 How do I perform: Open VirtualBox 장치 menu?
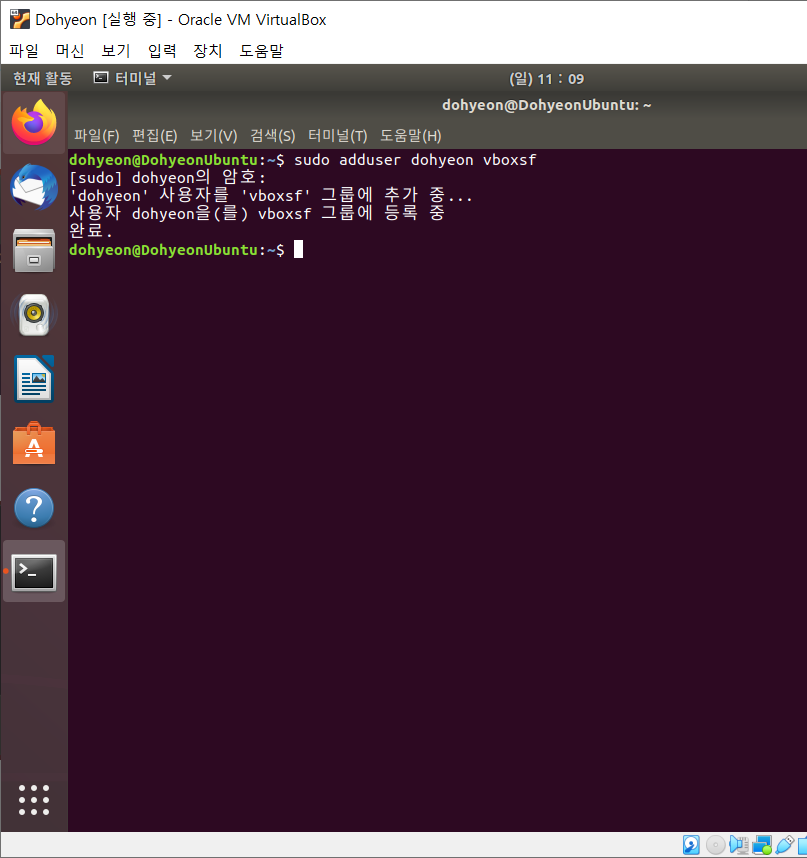(208, 51)
